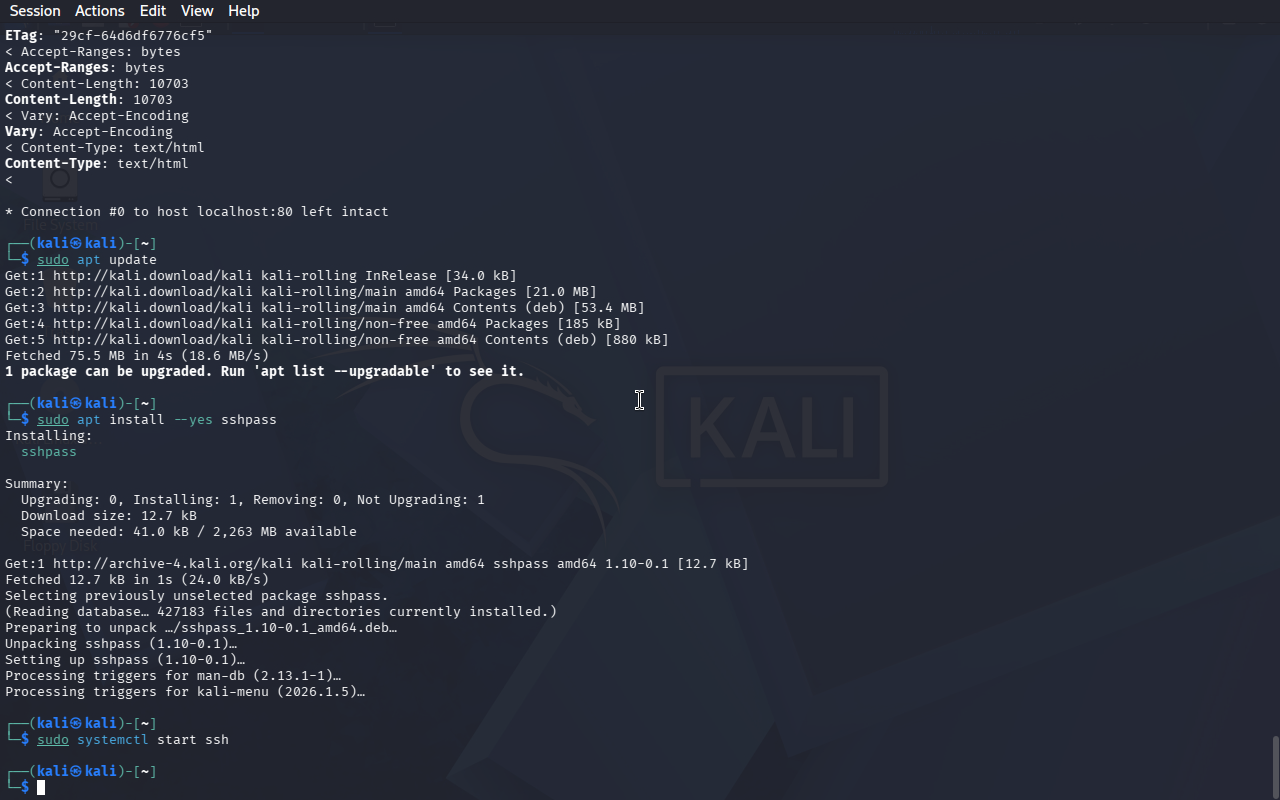Screen dimensions: 1280x800
Task: Click the kali.download URL on the Get:1 line
Action: point(153,275)
